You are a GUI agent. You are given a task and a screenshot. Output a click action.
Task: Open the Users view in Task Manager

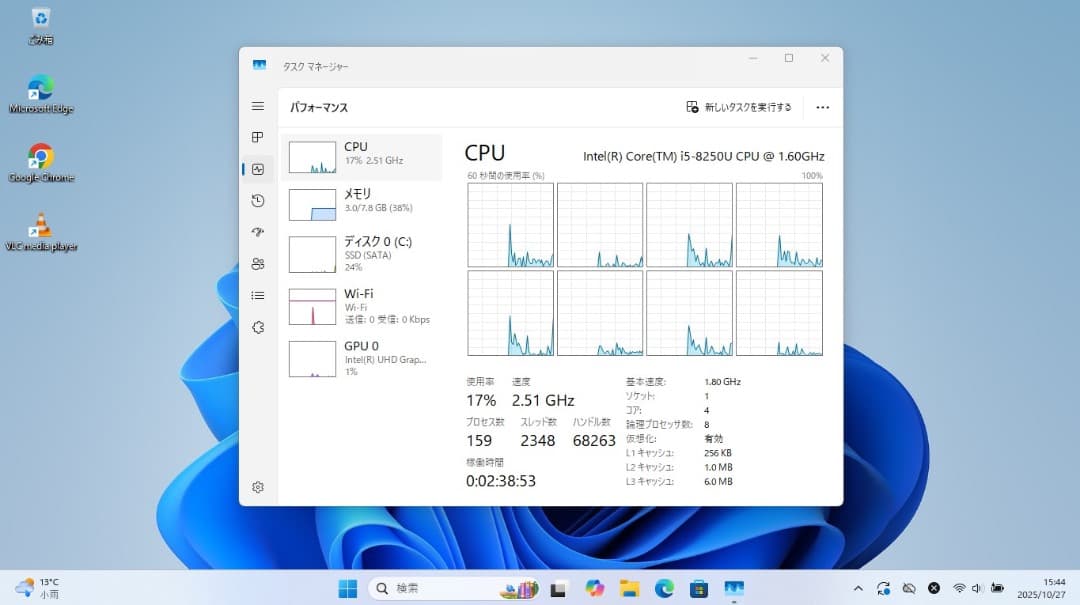[258, 263]
